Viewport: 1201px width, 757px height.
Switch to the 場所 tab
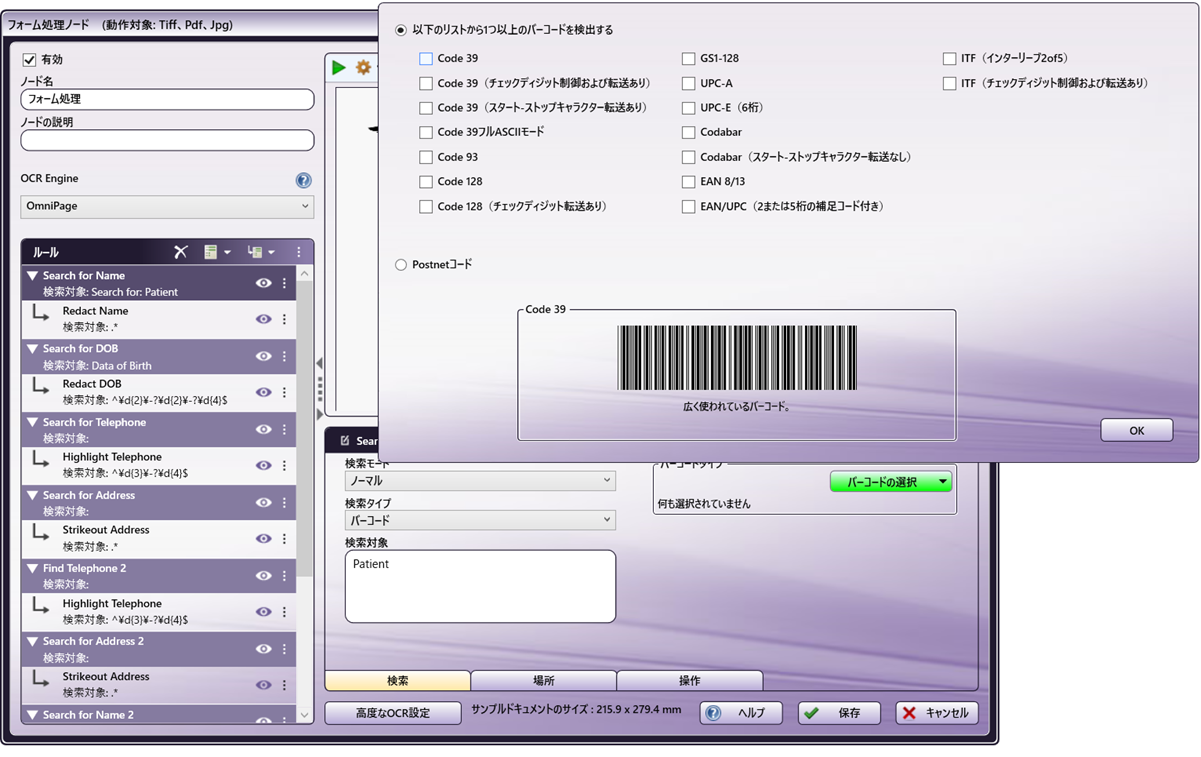coord(544,681)
